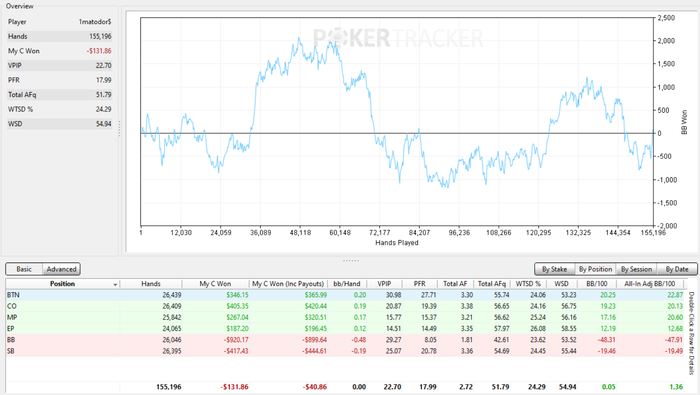Viewport: 700px width, 395px height.
Task: Select the MP position row
Action: click(345, 317)
